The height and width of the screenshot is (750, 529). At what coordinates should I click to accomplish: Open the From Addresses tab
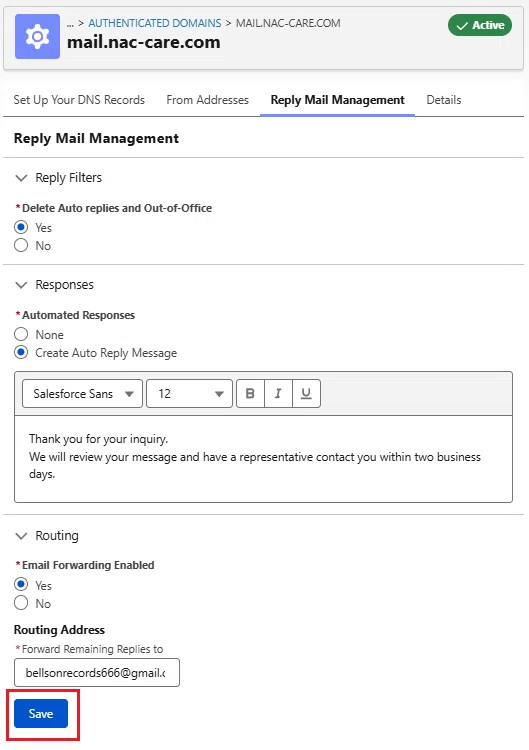208,99
